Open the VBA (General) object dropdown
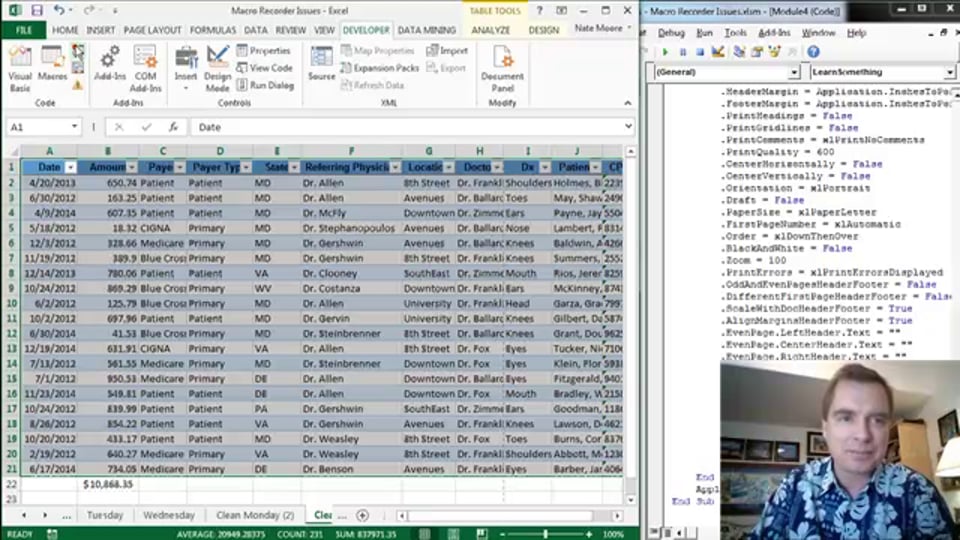This screenshot has width=960, height=540. tap(793, 72)
